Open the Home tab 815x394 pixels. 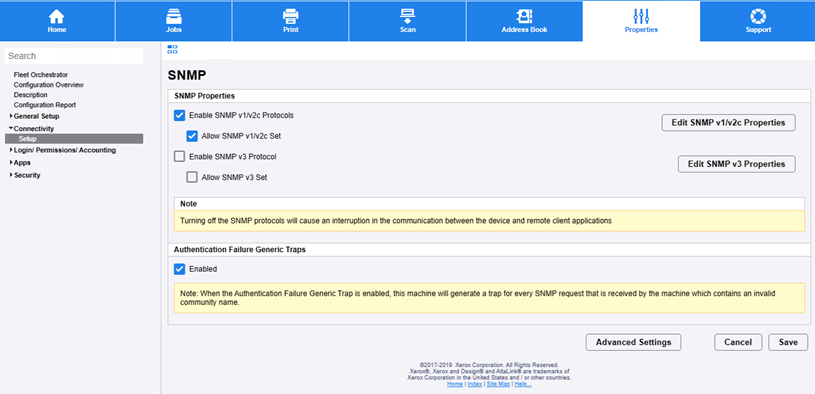coord(57,21)
